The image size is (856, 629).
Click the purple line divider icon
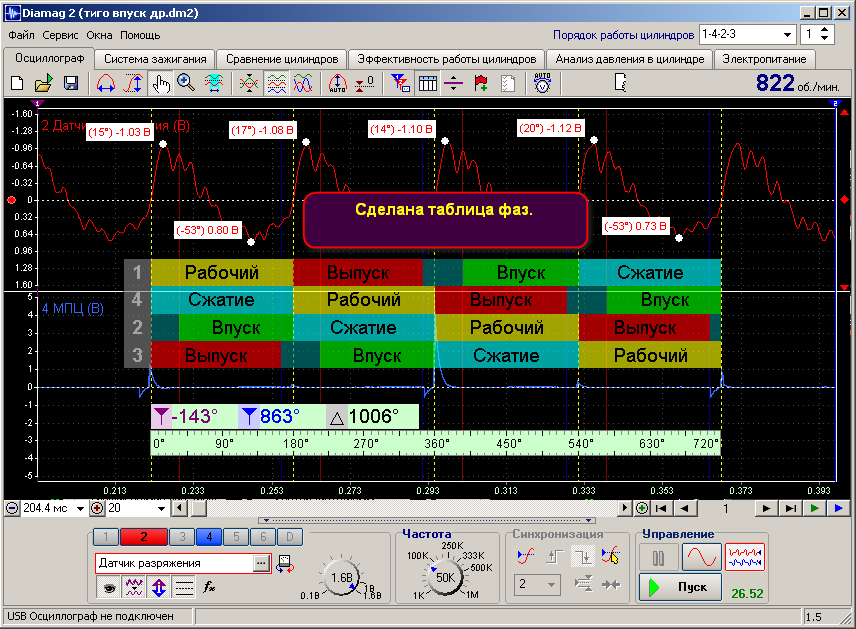pos(454,84)
